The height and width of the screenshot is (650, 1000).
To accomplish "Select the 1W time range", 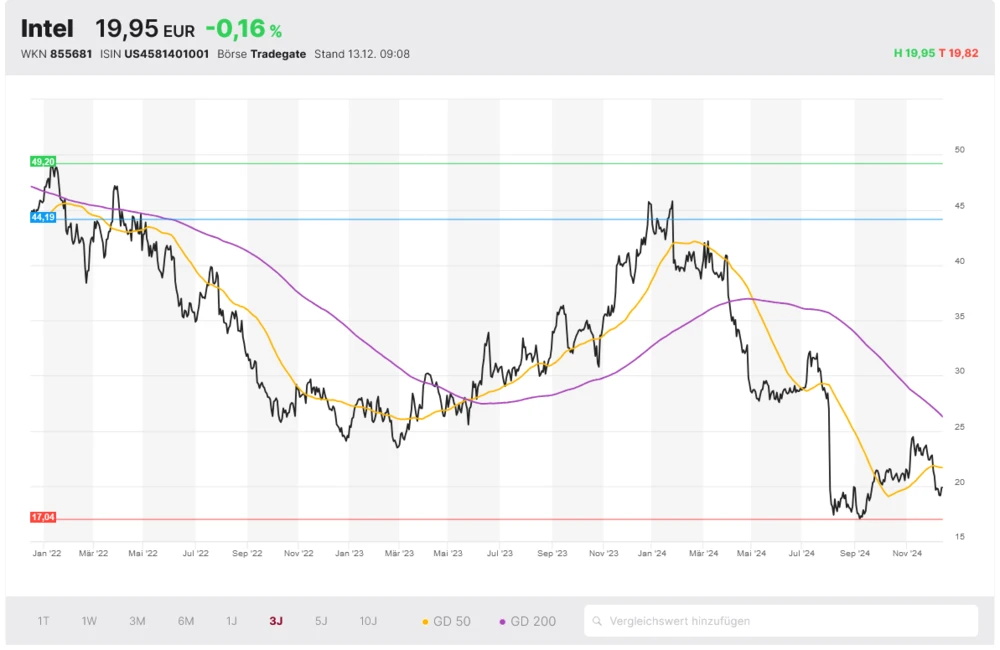I will click(x=89, y=621).
